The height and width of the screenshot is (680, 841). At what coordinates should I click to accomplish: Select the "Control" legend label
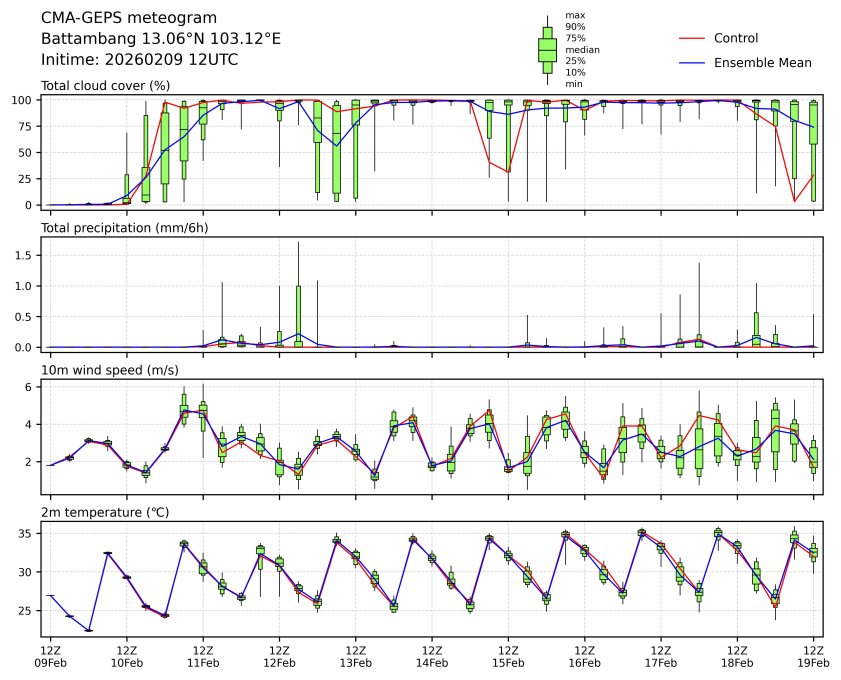736,38
